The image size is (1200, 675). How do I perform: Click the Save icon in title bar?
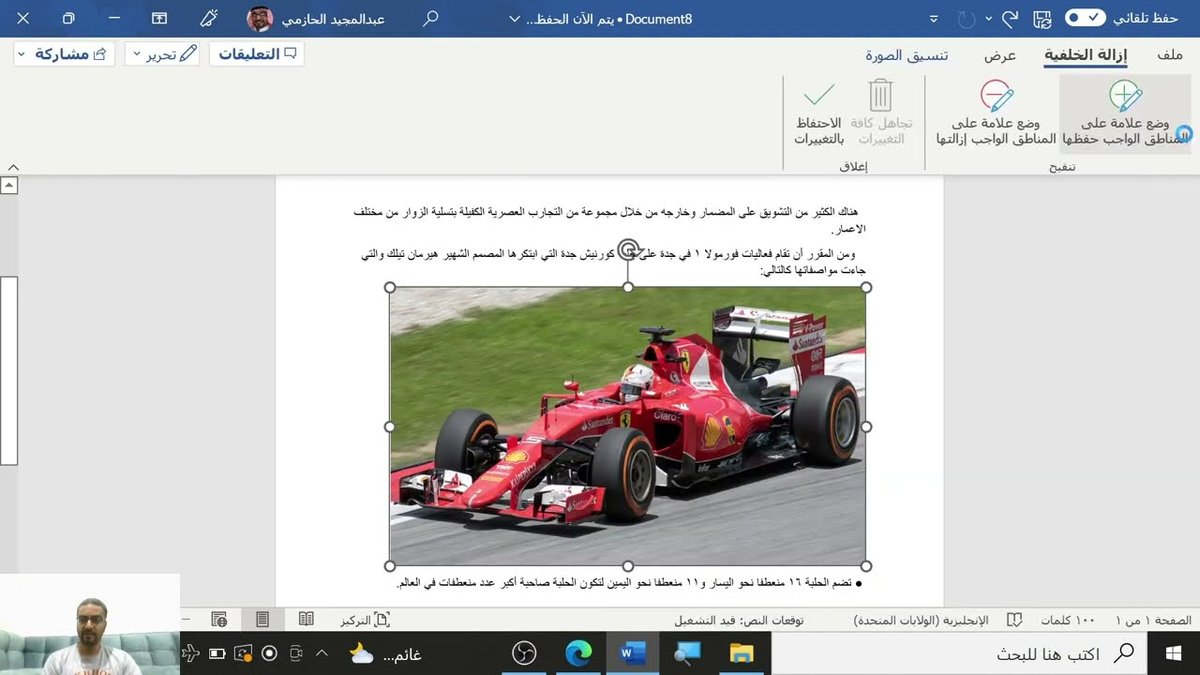coord(1042,18)
